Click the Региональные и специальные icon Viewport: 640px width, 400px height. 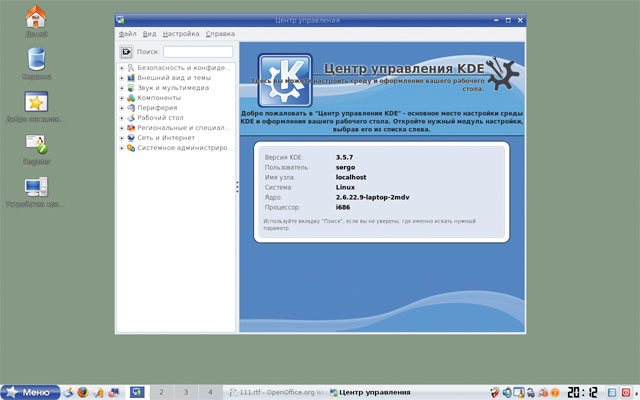(x=131, y=128)
